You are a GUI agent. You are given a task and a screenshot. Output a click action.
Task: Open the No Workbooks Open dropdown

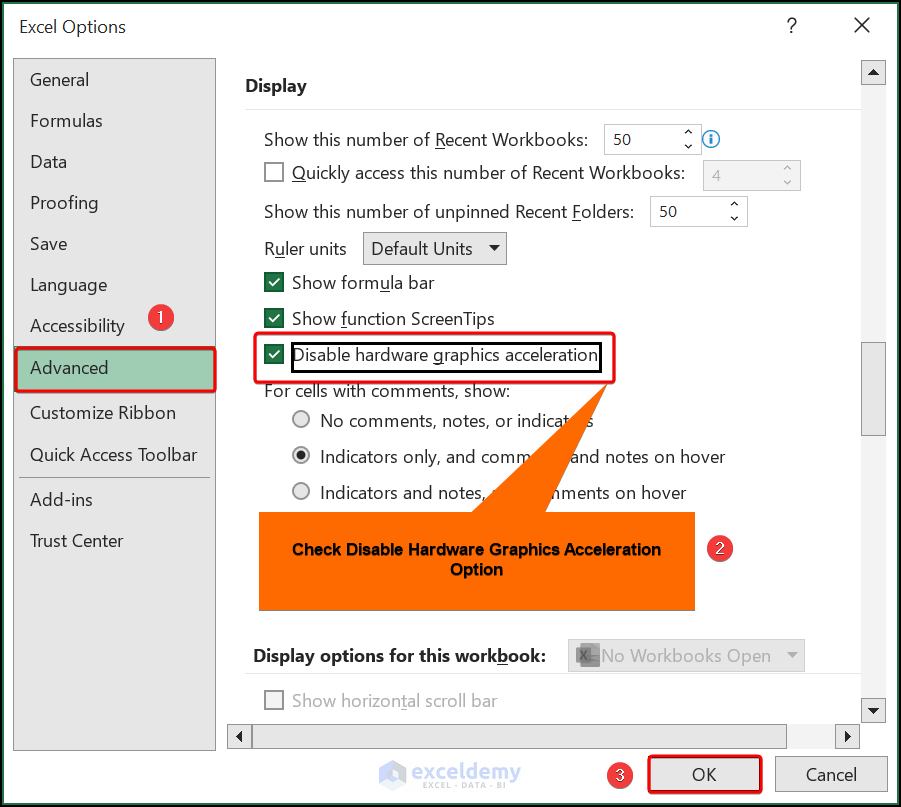(686, 655)
